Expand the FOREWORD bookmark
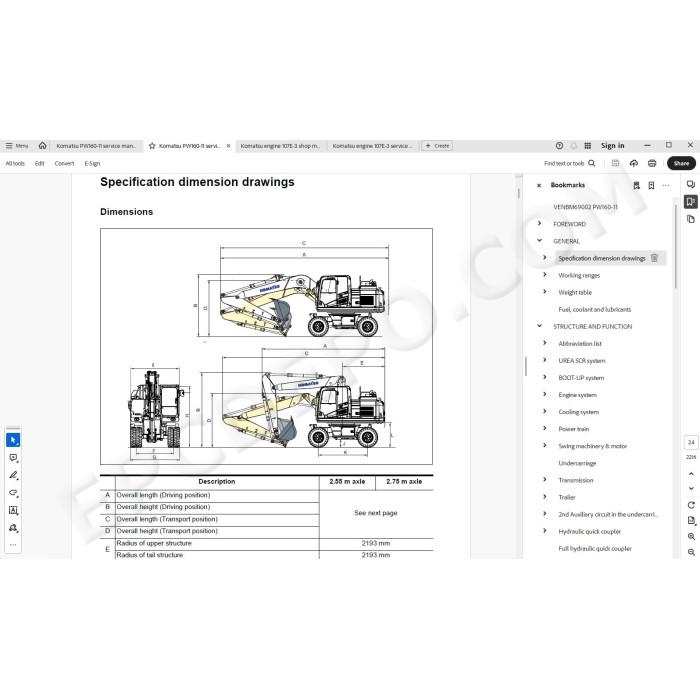The width and height of the screenshot is (700, 700). click(x=539, y=223)
